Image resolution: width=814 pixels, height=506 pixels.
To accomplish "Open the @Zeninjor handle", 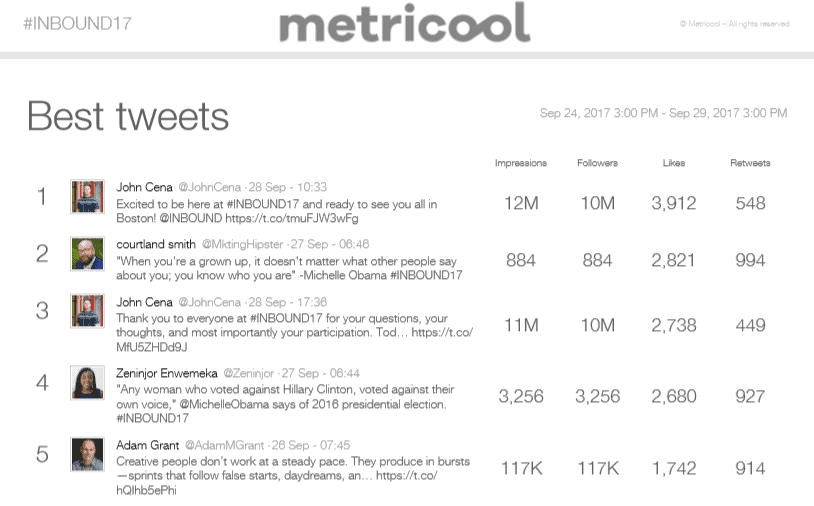I will pyautogui.click(x=249, y=374).
